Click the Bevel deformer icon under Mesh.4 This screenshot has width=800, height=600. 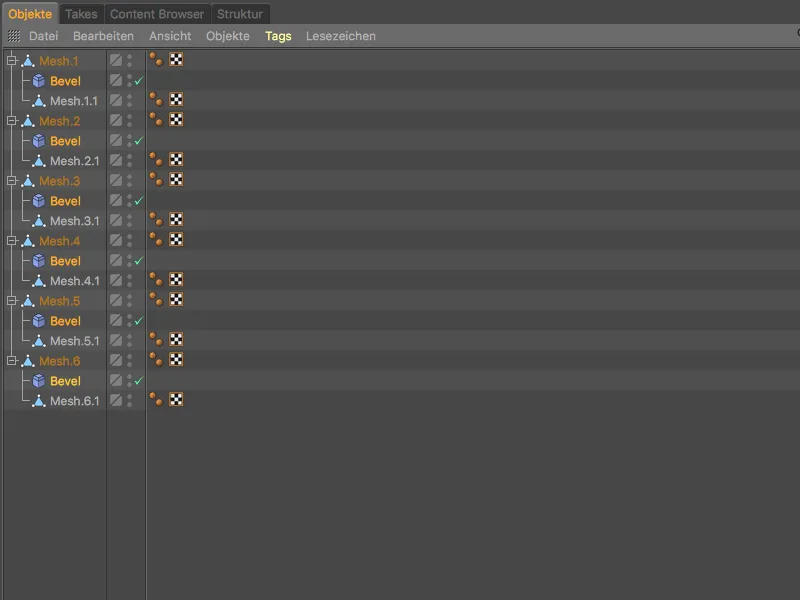click(39, 261)
